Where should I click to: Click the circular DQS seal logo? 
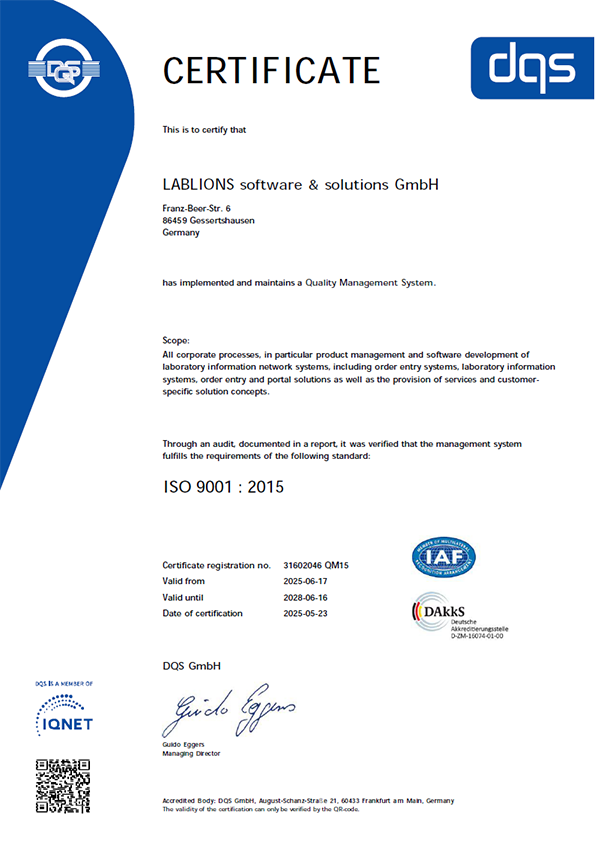pos(64,68)
